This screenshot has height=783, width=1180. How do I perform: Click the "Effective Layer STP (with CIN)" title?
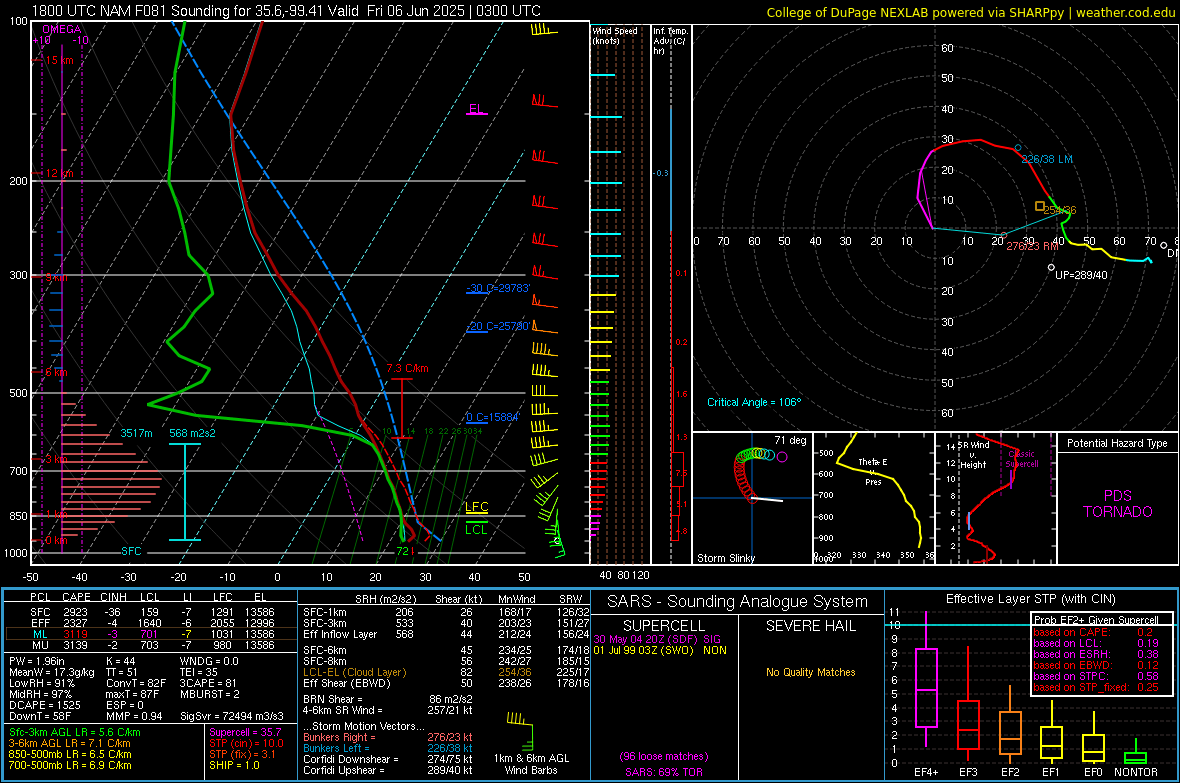click(x=1030, y=599)
